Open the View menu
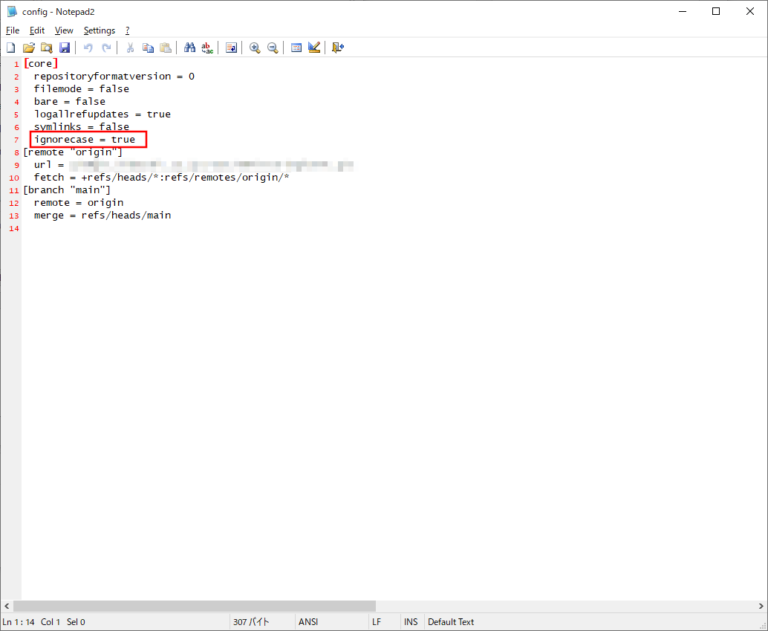Viewport: 768px width, 631px height. [64, 31]
